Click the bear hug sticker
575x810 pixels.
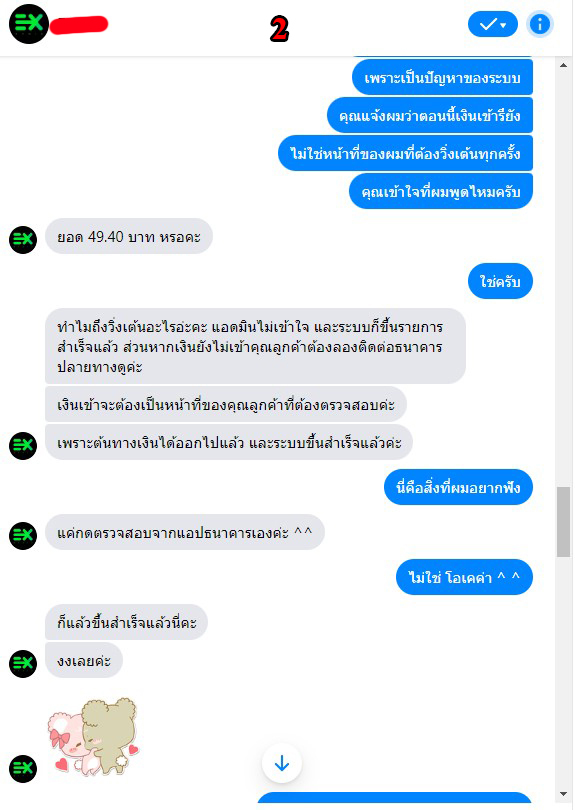tap(93, 736)
